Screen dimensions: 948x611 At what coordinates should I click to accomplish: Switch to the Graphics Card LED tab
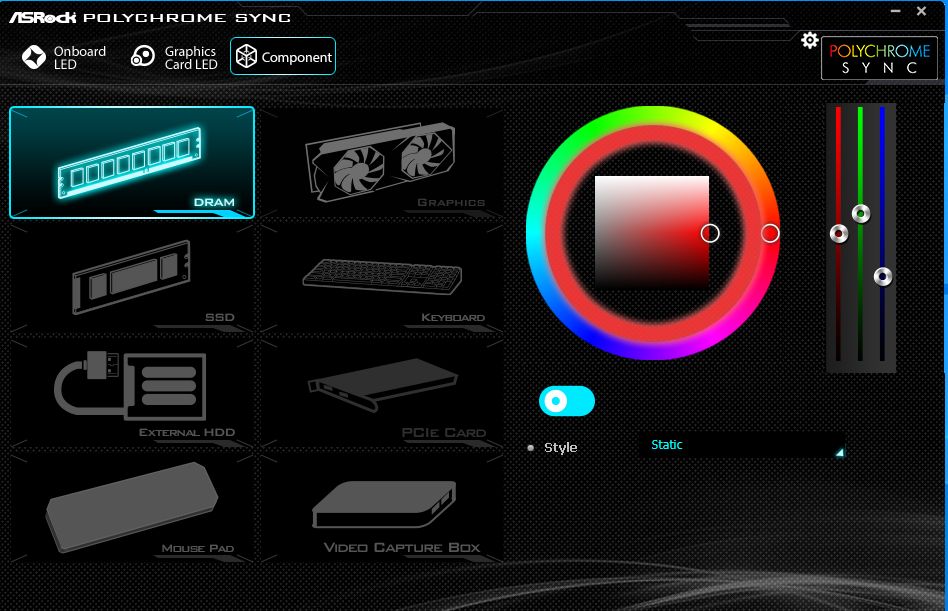click(175, 57)
